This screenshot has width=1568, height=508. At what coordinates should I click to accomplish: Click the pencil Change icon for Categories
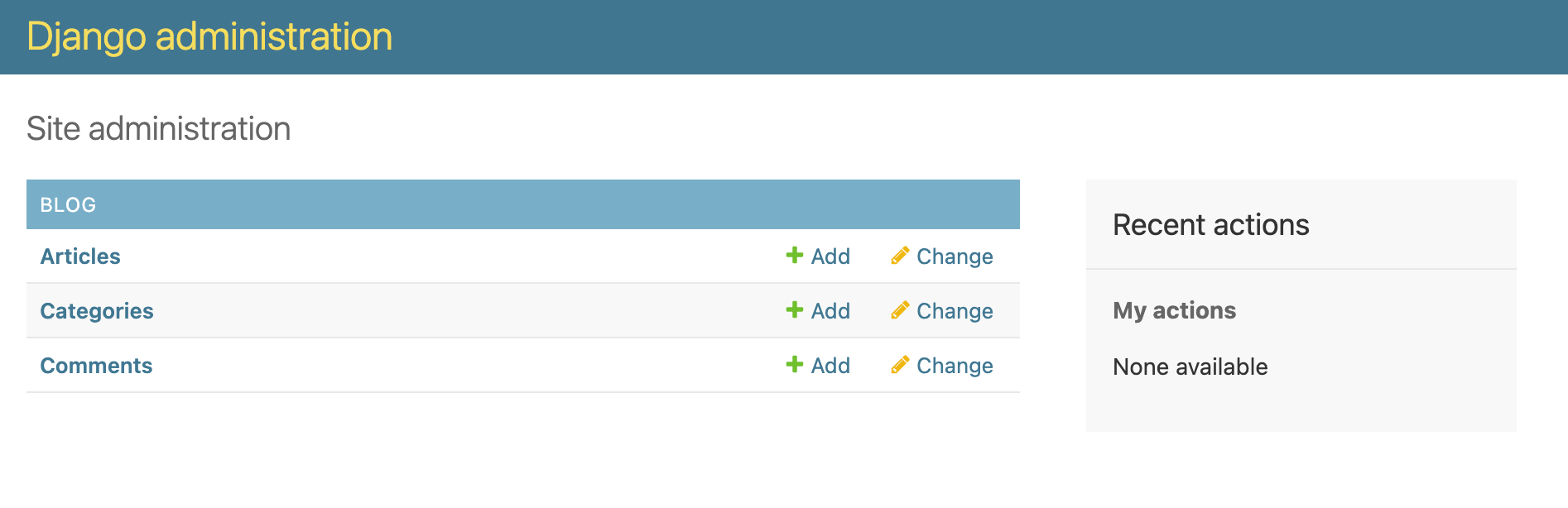tap(900, 311)
